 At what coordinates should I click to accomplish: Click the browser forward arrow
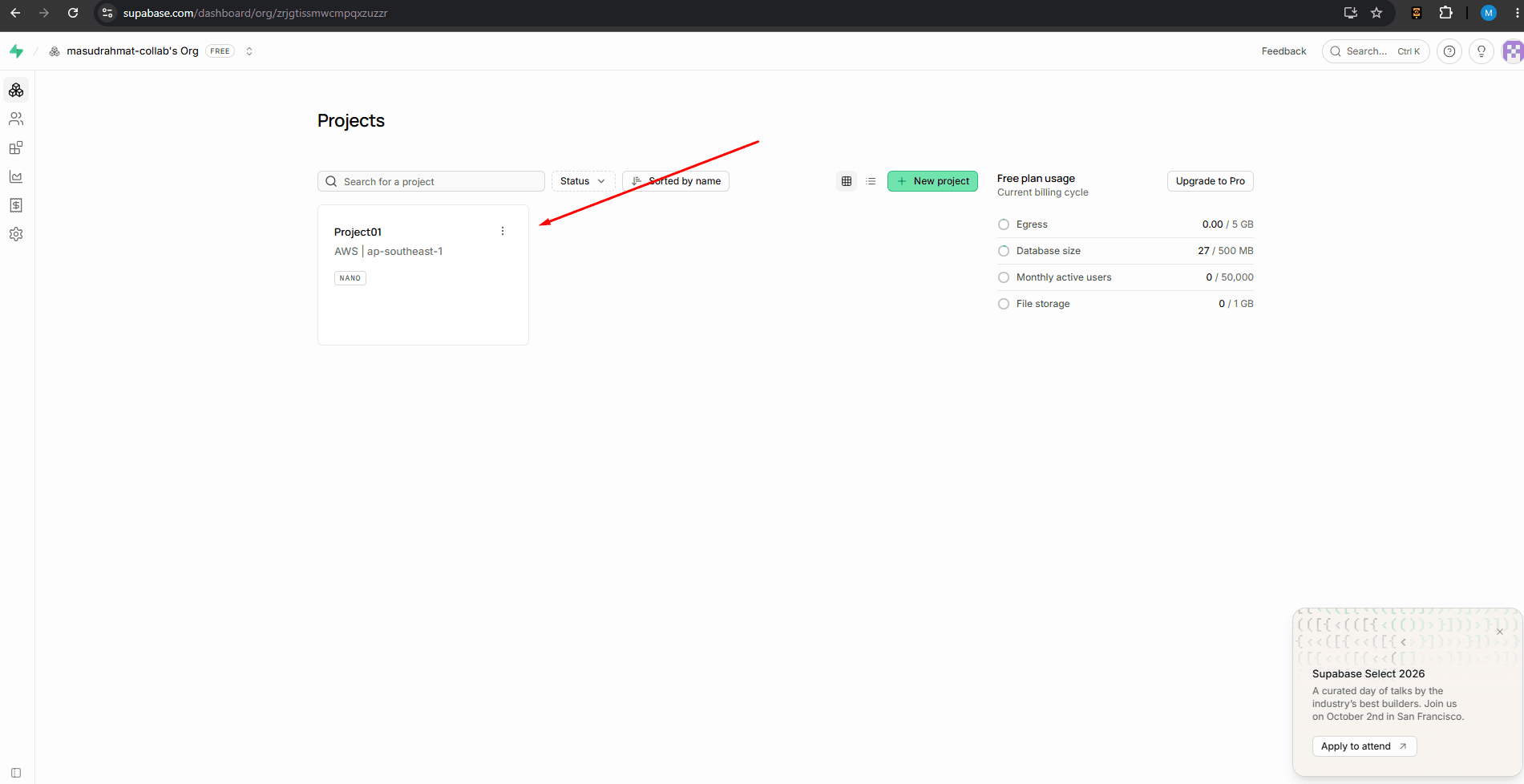pos(44,13)
